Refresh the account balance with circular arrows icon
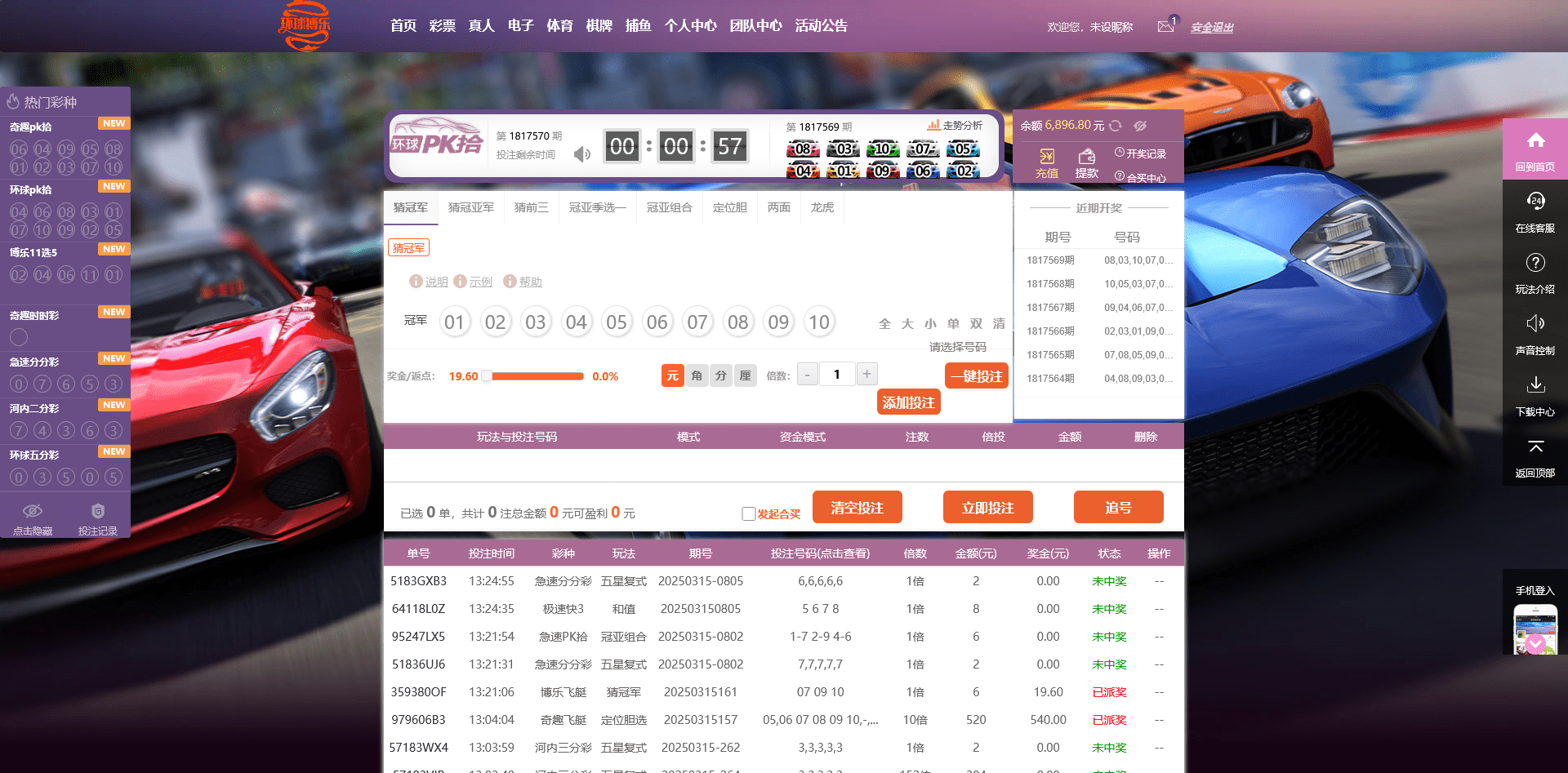Image resolution: width=1568 pixels, height=773 pixels. (1116, 125)
